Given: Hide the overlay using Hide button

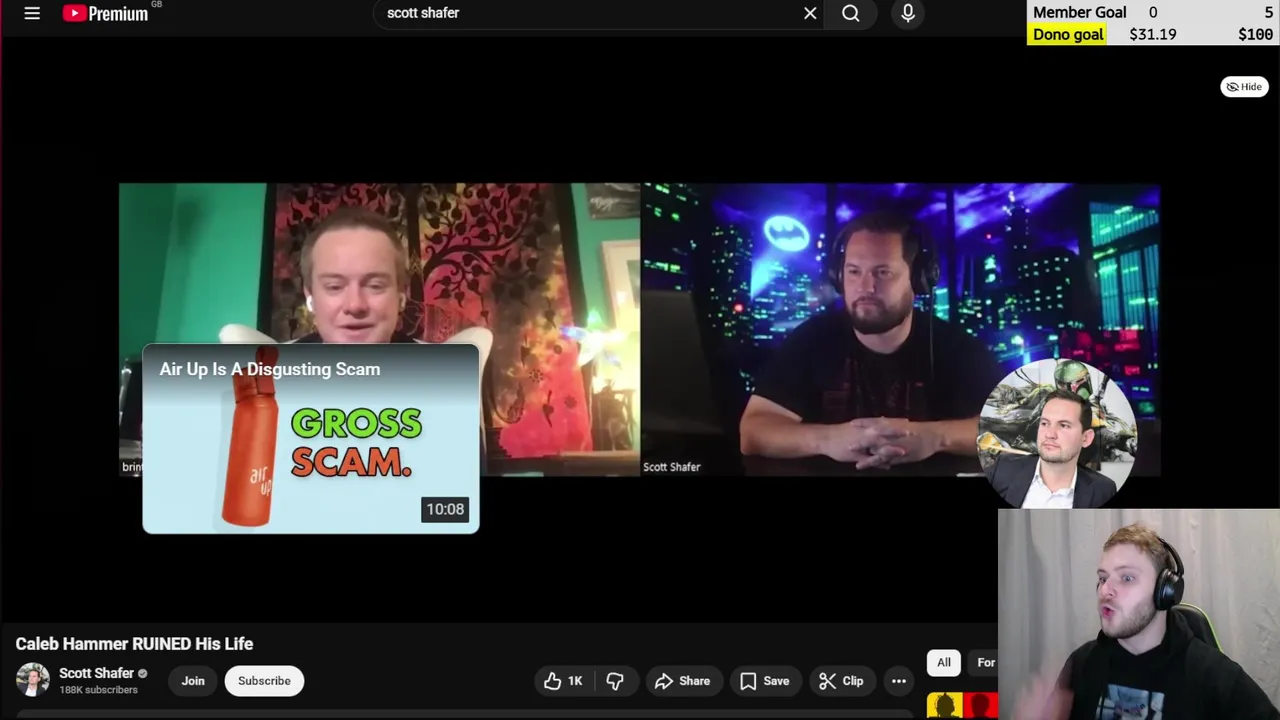Looking at the screenshot, I should [1244, 87].
